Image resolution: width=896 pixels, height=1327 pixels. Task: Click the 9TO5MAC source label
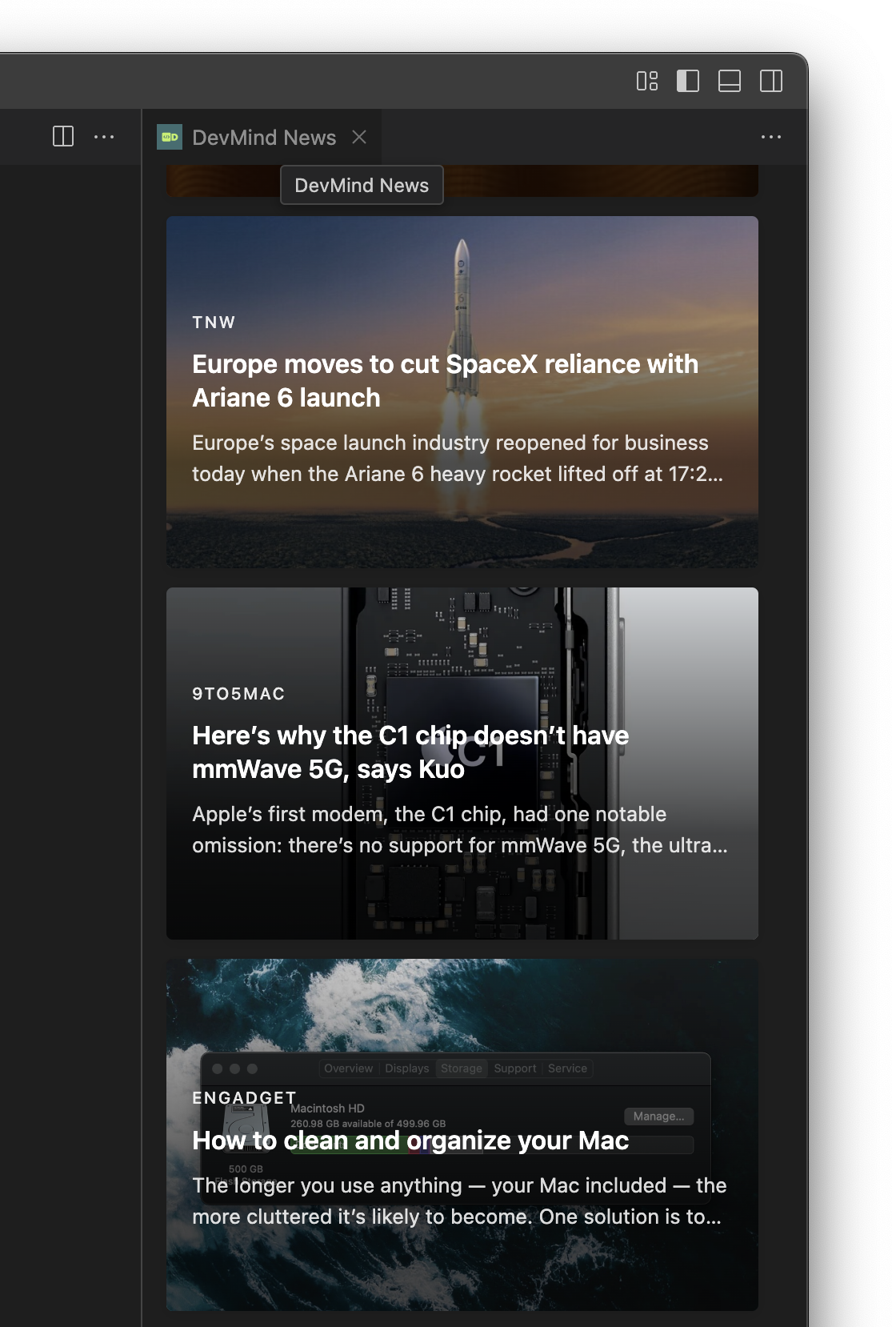tap(238, 694)
